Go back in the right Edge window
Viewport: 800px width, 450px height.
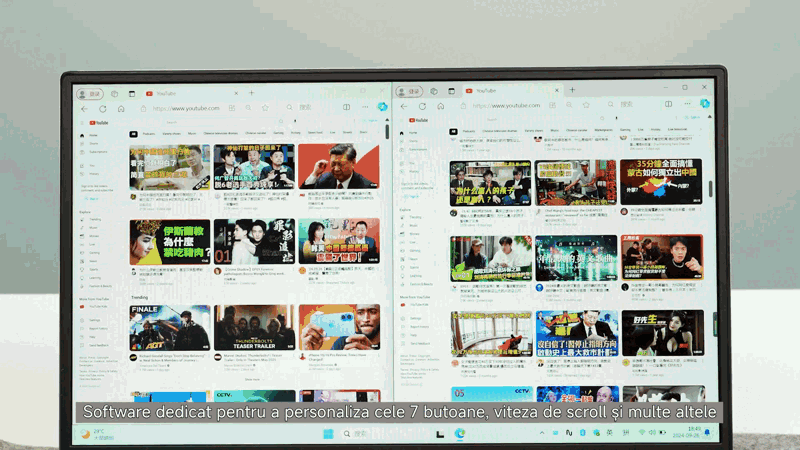[x=404, y=107]
